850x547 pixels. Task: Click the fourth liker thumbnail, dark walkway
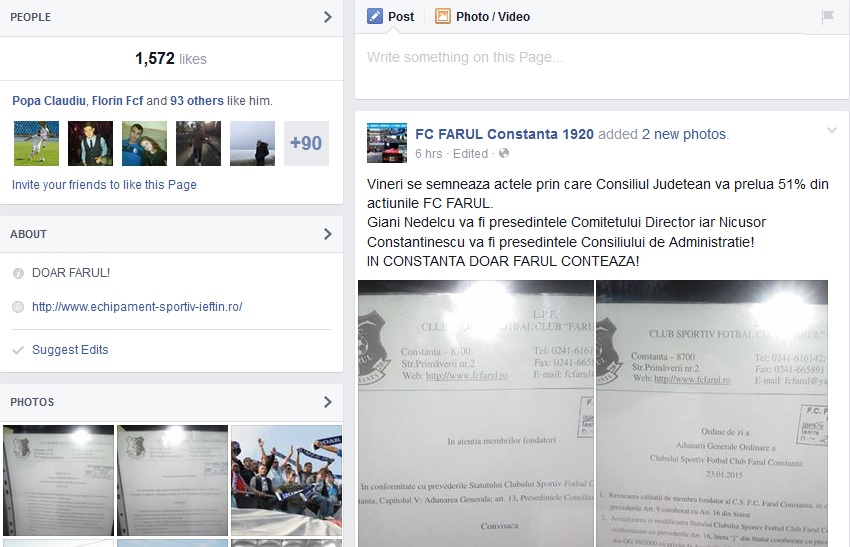coord(198,143)
